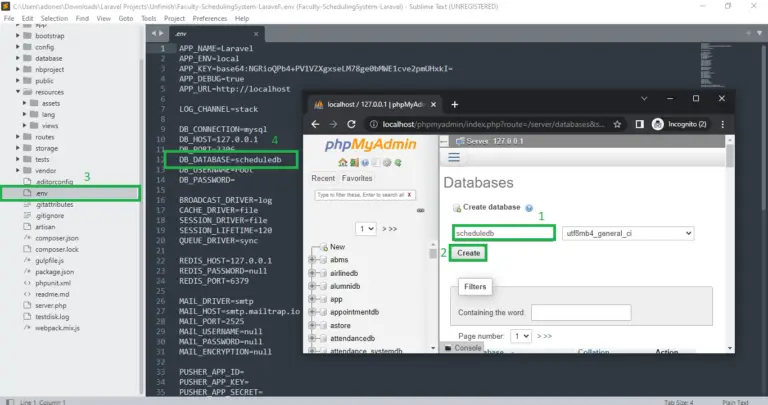Collapse resources folder in sidebar
The width and height of the screenshot is (768, 405).
pos(18,92)
